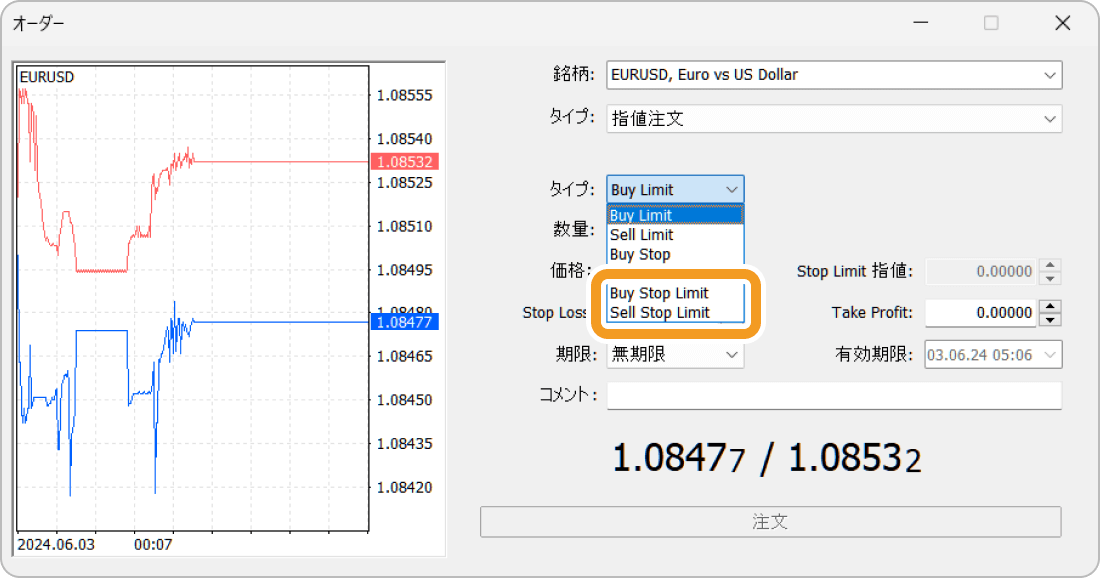The width and height of the screenshot is (1100, 578).
Task: Click the コメント comment input field
Action: pos(834,396)
